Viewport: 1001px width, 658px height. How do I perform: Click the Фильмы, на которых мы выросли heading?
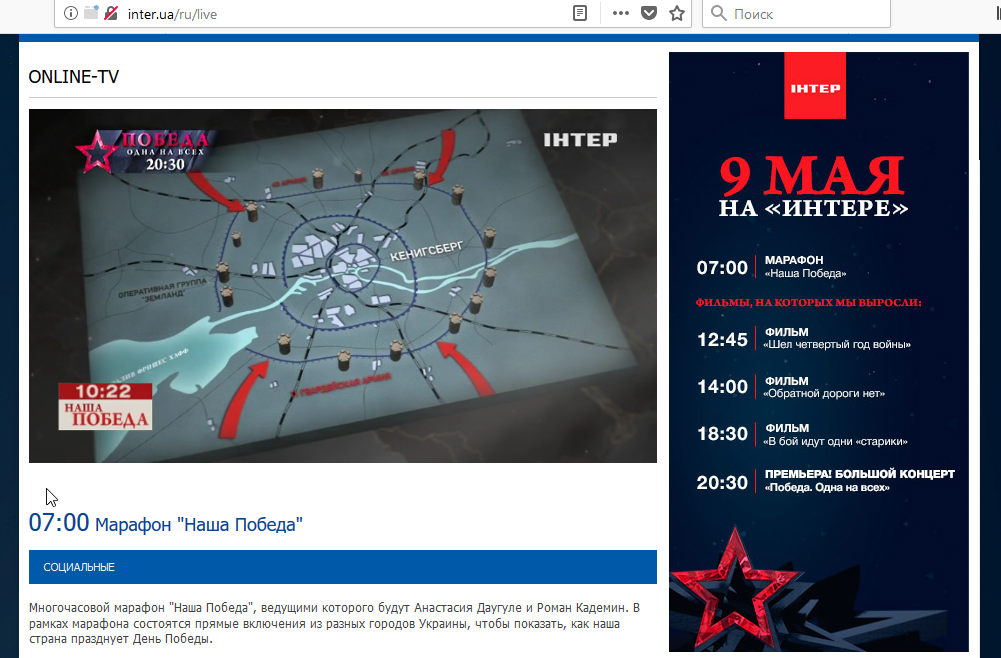(x=808, y=303)
